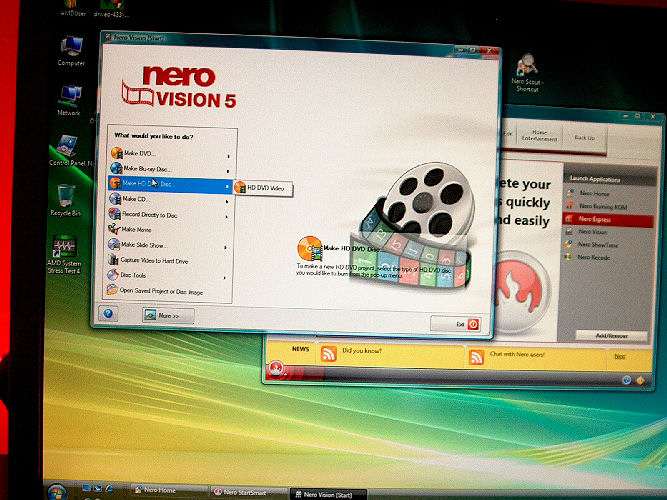Expand the Make CD submenu arrow

[x=227, y=202]
